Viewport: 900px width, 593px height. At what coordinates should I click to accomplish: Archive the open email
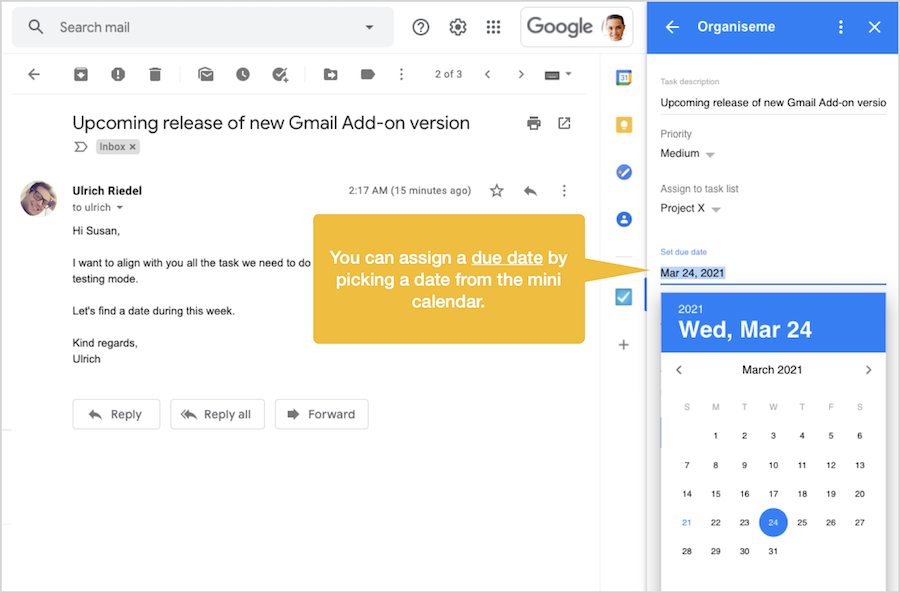point(81,74)
